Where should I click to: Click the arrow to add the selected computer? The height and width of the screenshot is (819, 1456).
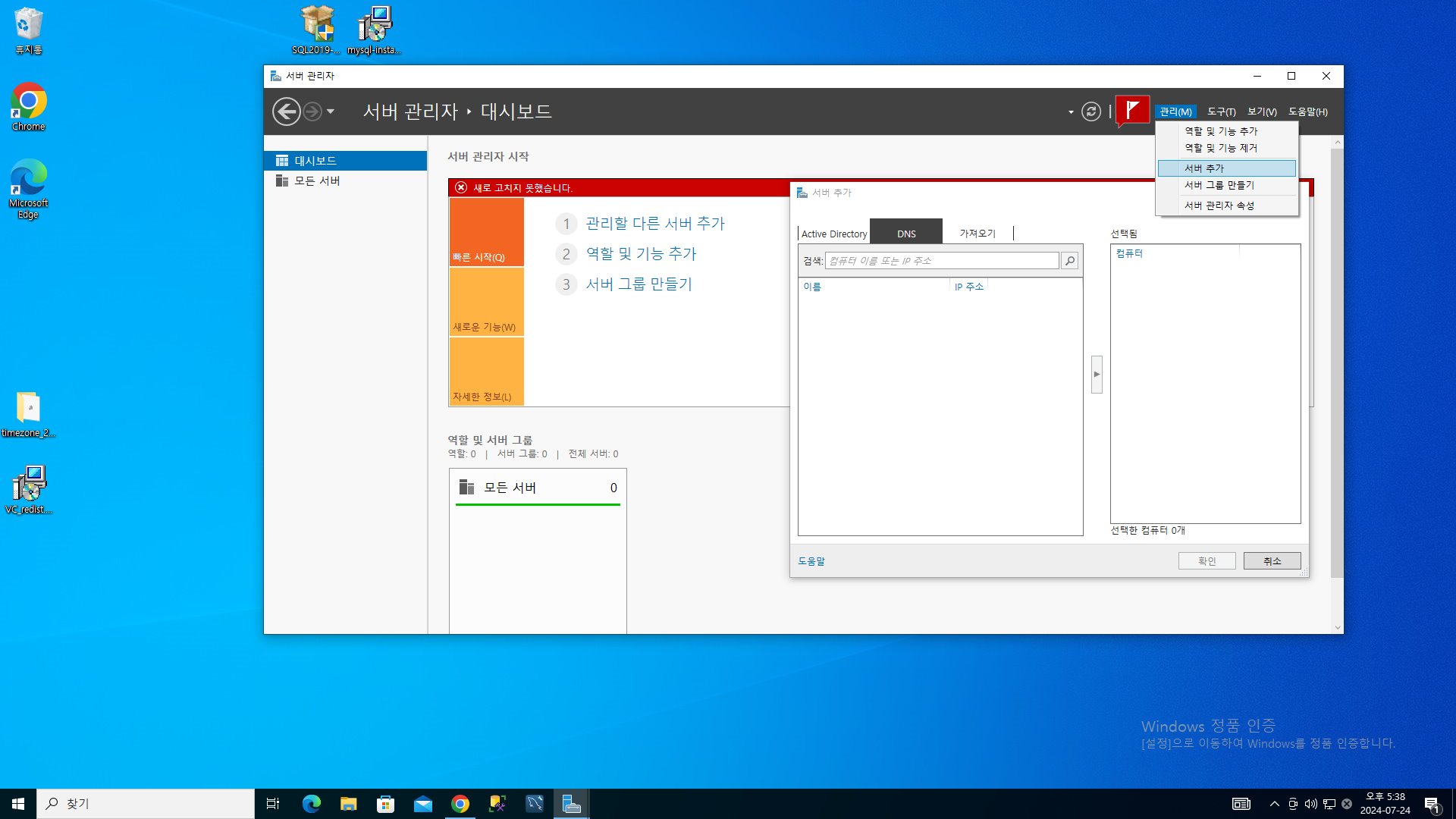pos(1097,375)
